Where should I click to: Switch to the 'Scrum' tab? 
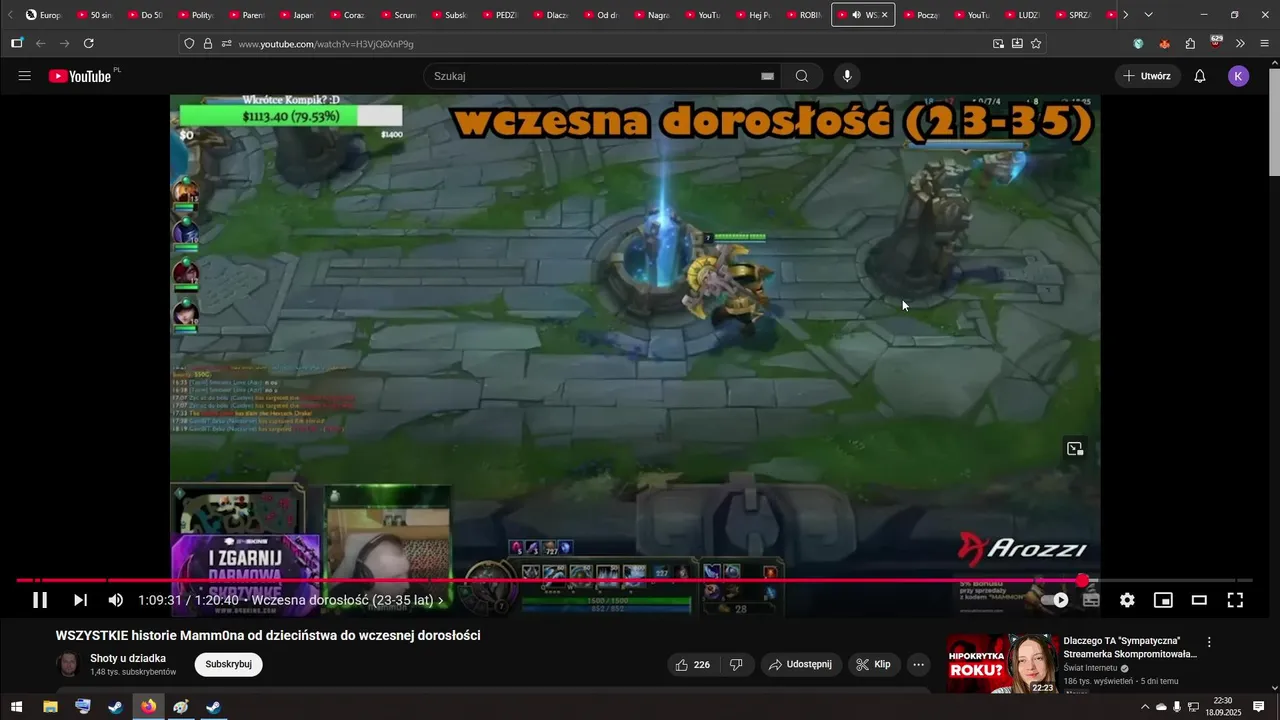coord(399,15)
